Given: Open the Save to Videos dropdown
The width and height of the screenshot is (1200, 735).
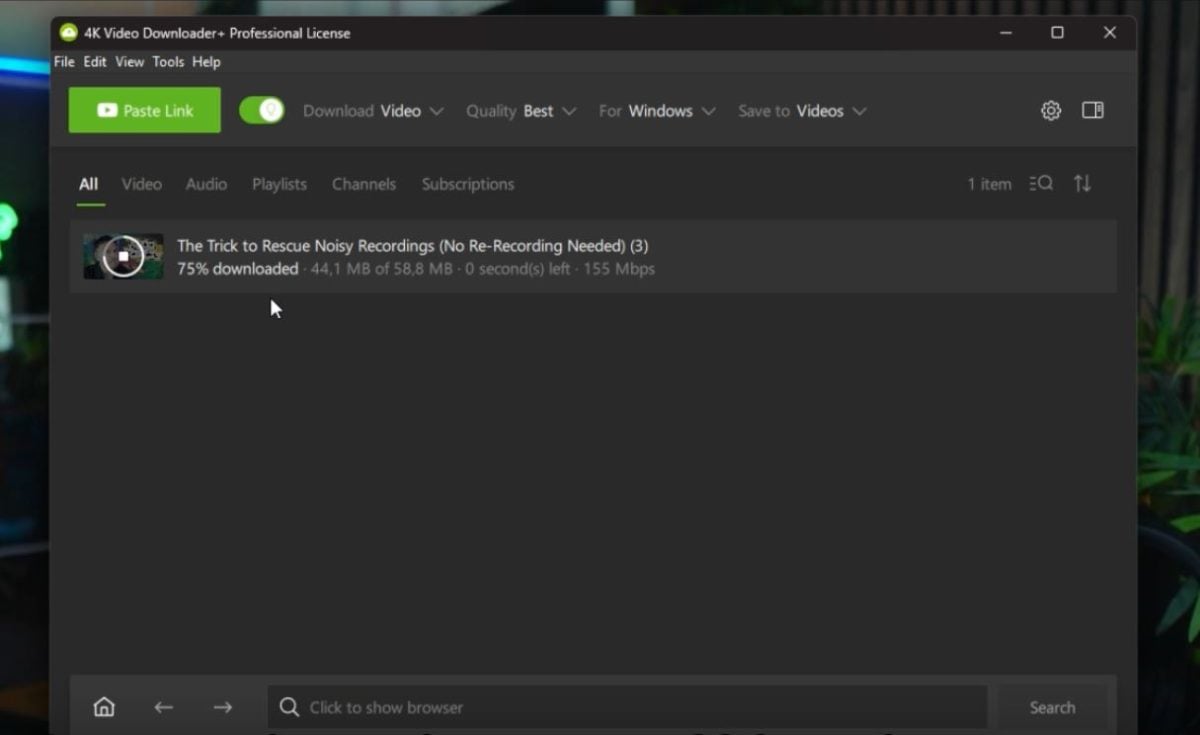Looking at the screenshot, I should 802,111.
